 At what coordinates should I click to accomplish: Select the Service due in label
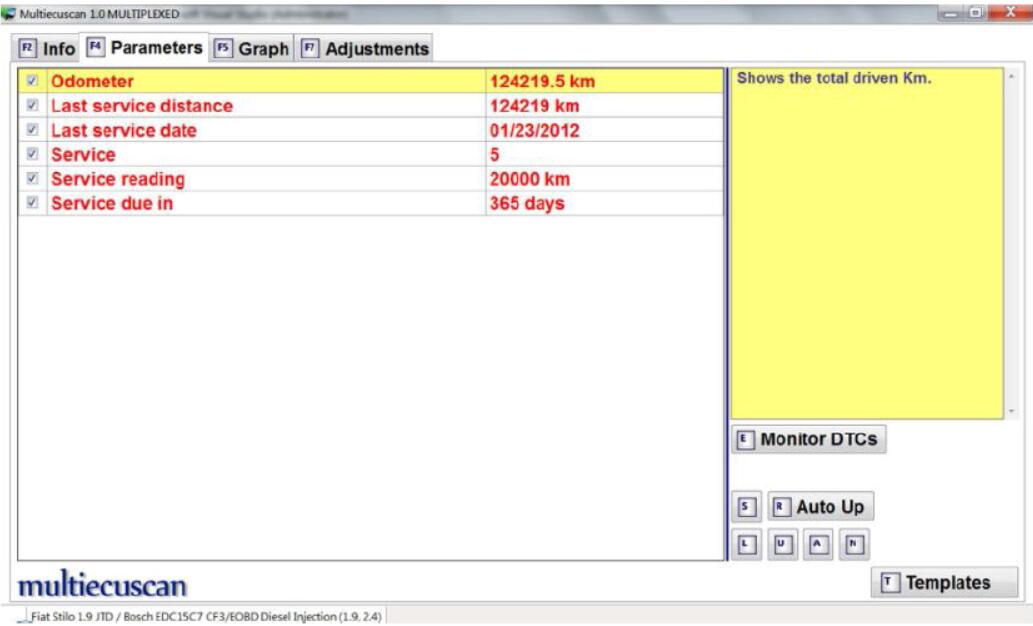(112, 203)
